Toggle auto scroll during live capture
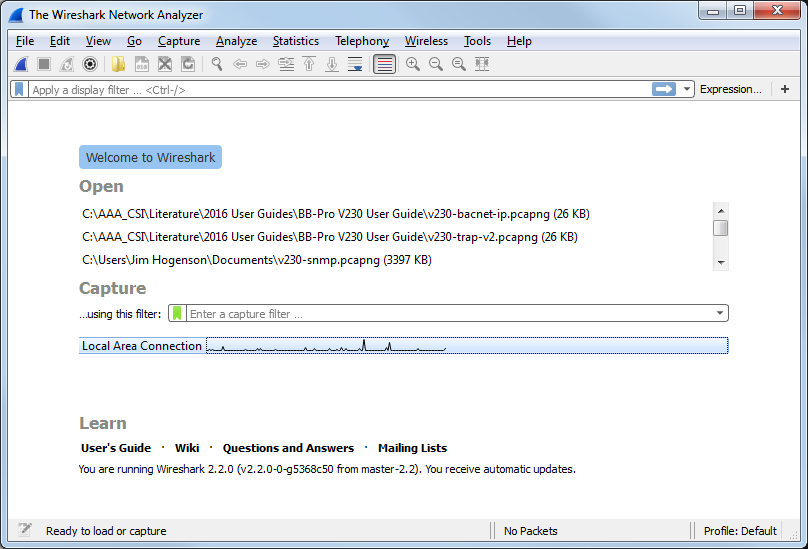The height and width of the screenshot is (549, 808). 355,64
